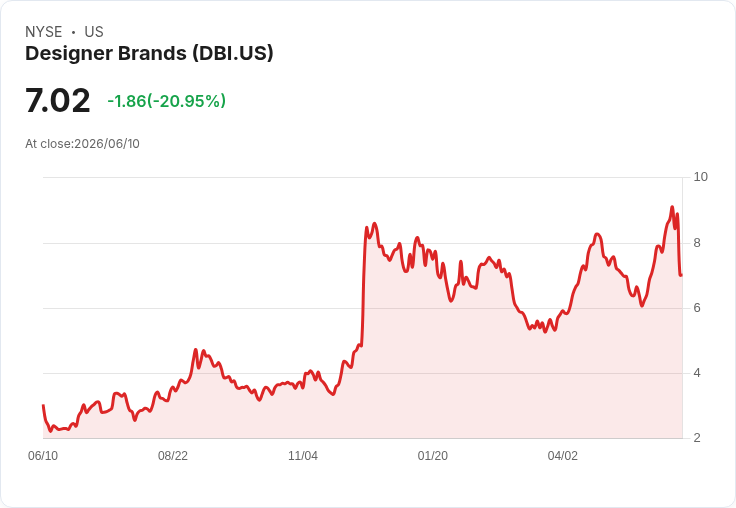Click the US market label
This screenshot has width=736, height=508.
94,32
